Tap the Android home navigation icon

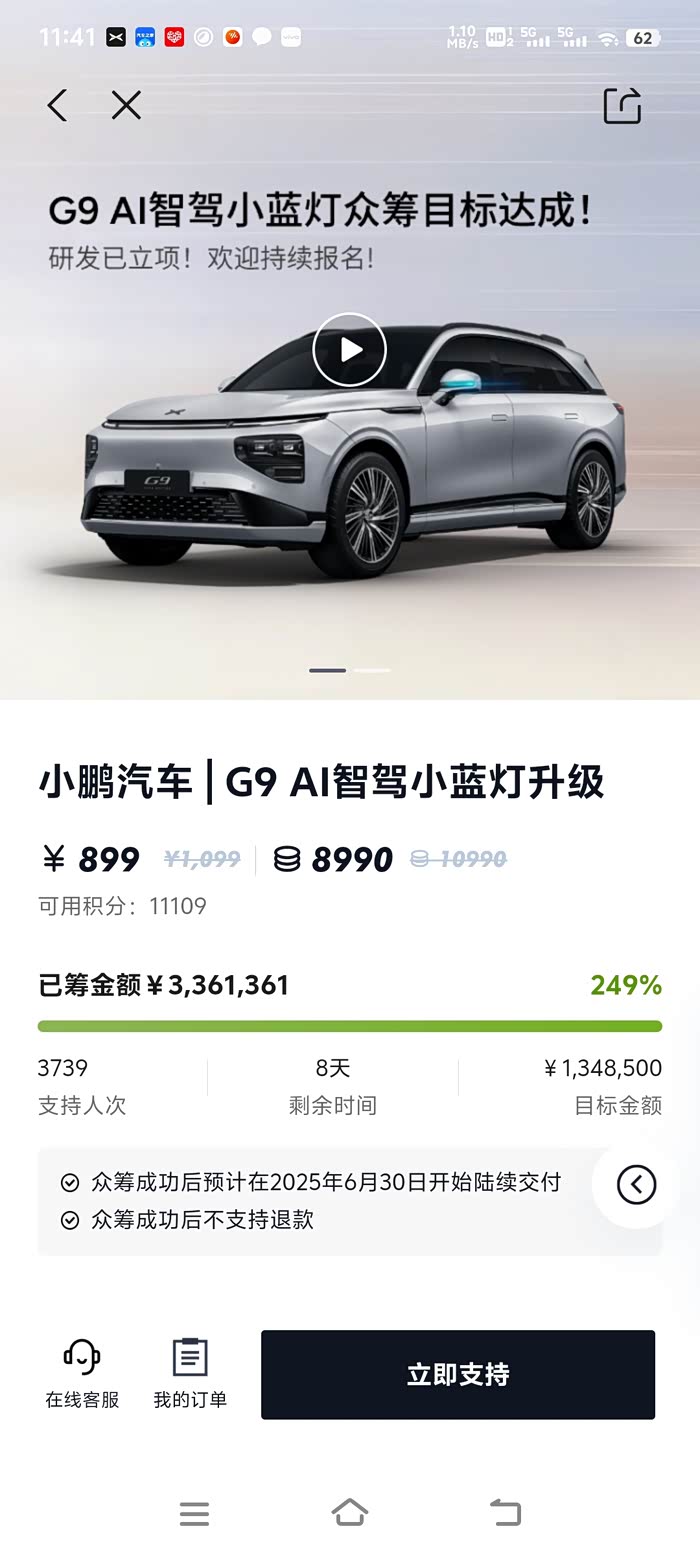(350, 1512)
